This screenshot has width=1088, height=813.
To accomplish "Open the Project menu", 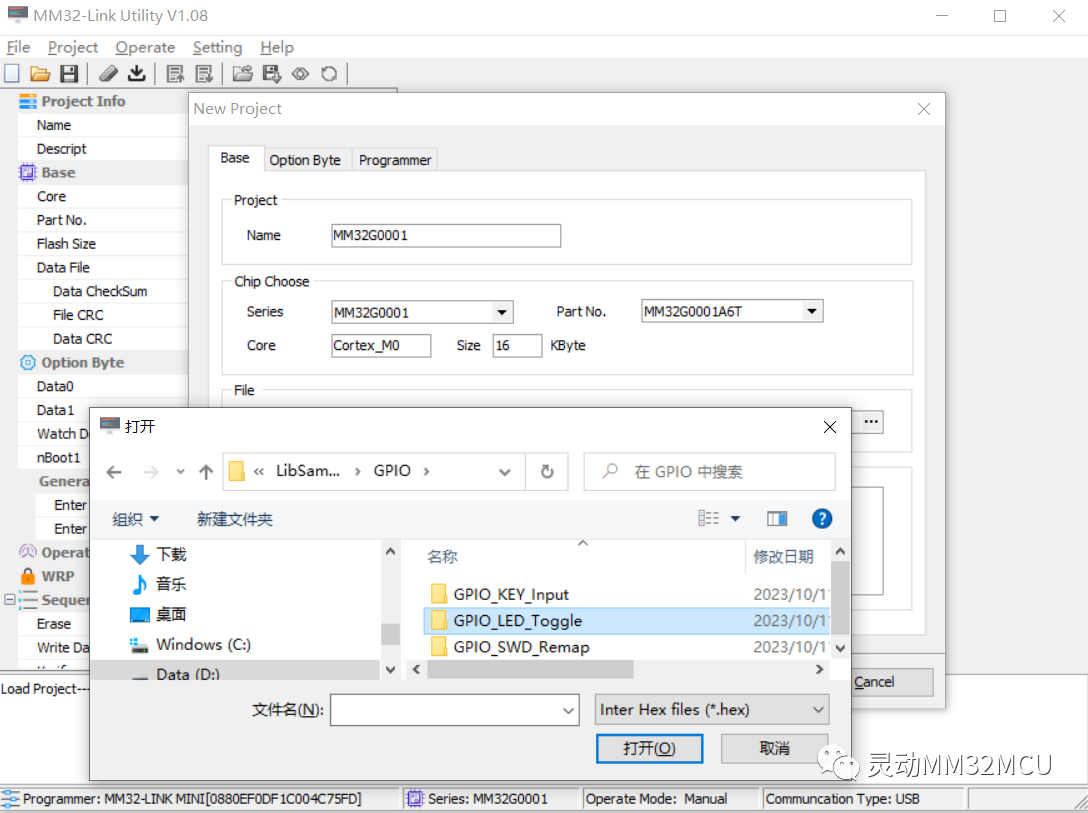I will coord(73,47).
